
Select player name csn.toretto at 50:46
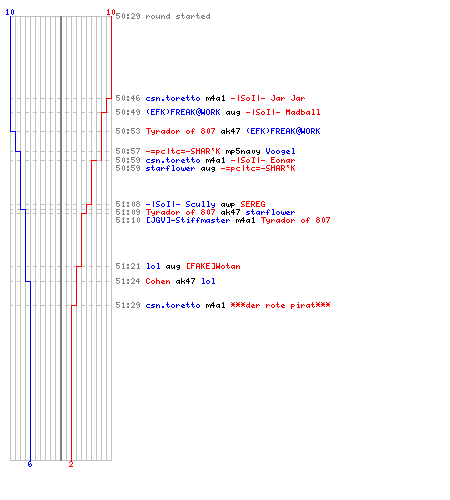(x=173, y=98)
